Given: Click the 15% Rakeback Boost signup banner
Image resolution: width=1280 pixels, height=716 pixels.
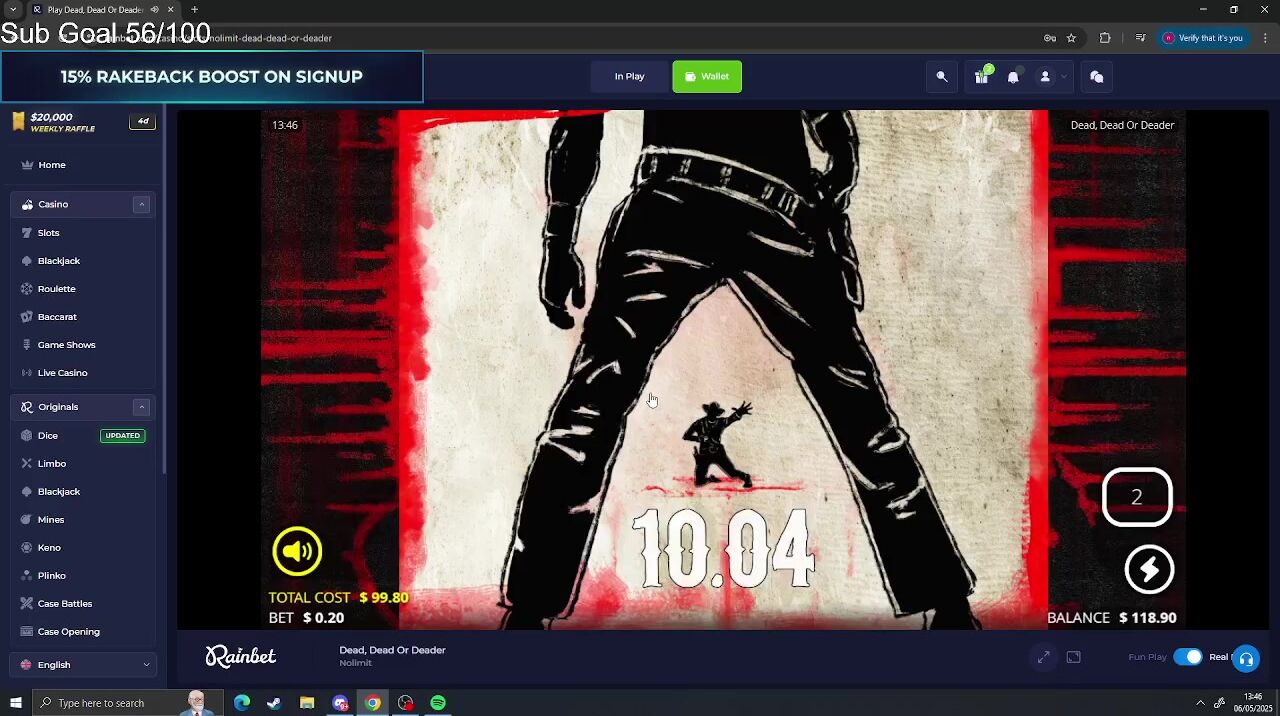Looking at the screenshot, I should point(211,77).
